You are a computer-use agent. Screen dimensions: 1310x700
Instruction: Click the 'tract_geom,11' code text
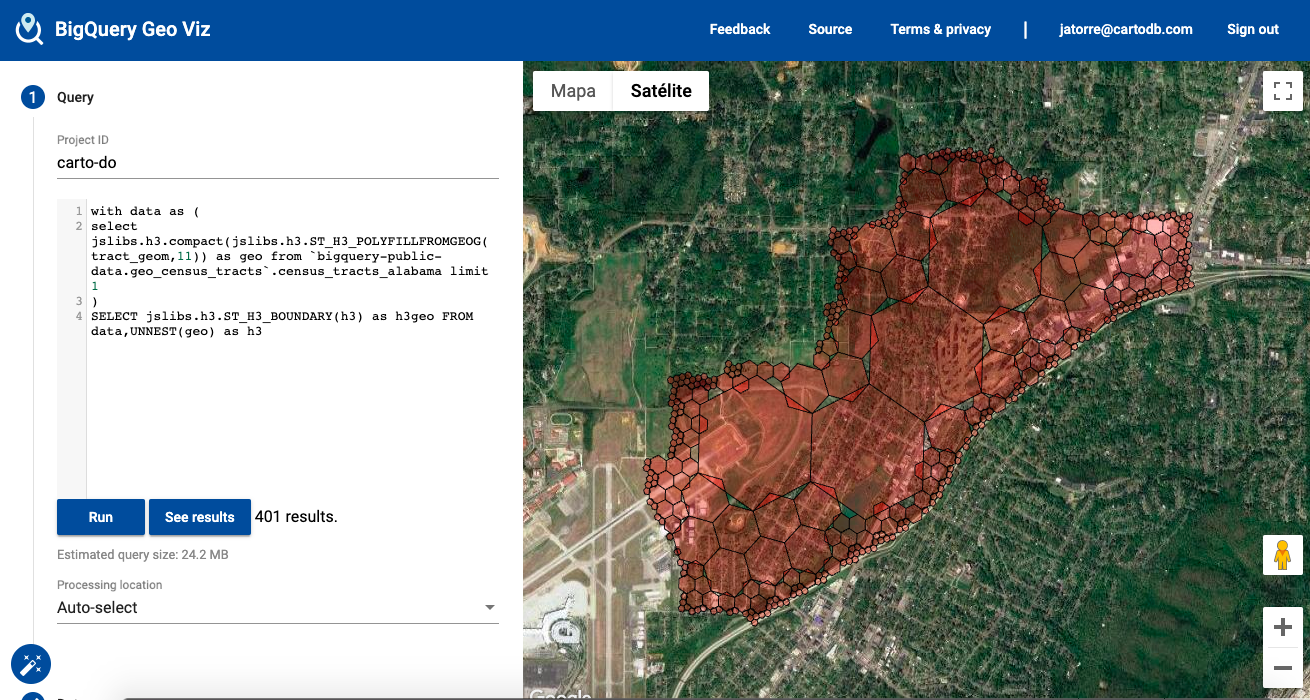pyautogui.click(x=140, y=256)
